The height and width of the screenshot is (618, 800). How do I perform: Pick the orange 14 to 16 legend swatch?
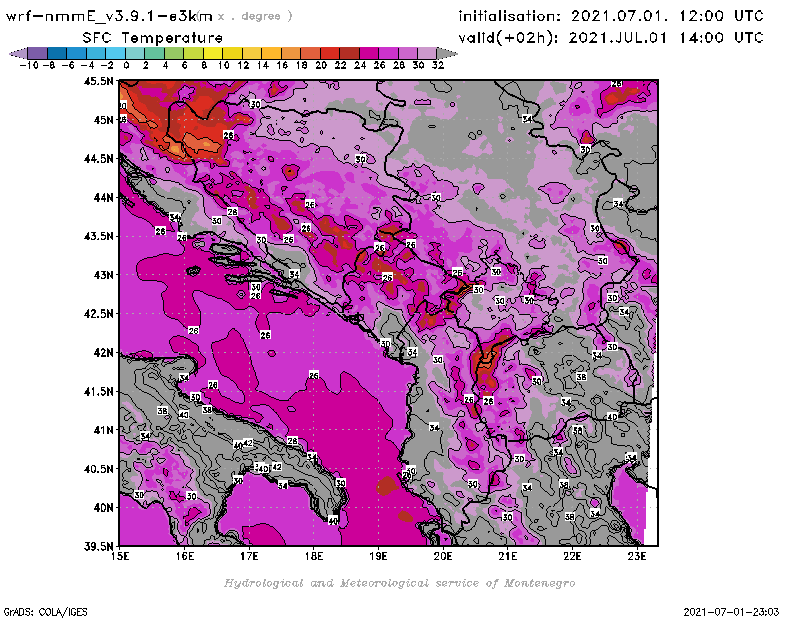coord(271,54)
